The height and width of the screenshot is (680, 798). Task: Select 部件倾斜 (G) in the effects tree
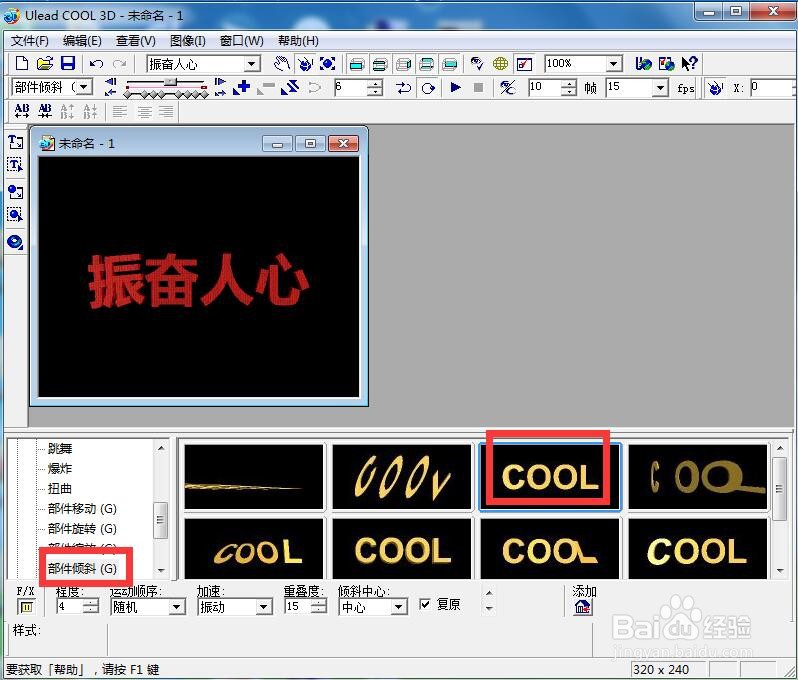click(82, 569)
